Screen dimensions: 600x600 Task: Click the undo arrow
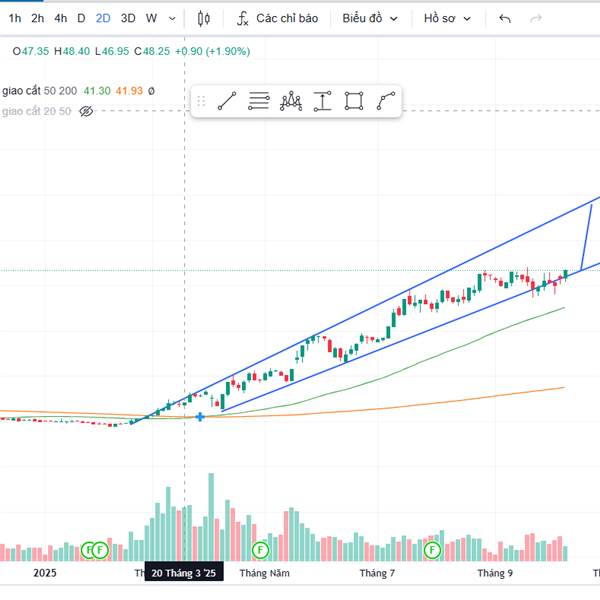[x=505, y=18]
